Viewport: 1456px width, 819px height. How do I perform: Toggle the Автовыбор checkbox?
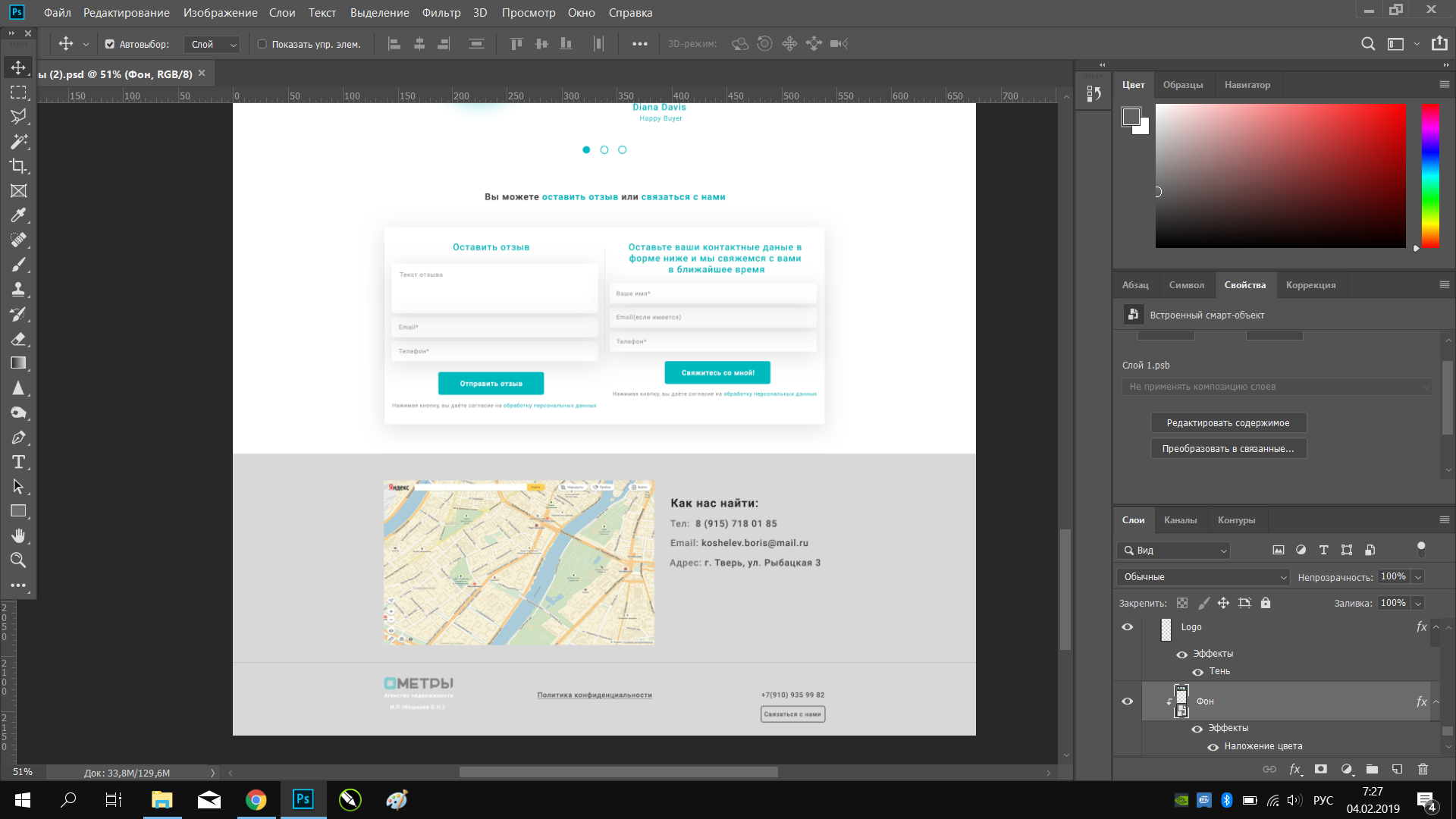coord(110,44)
